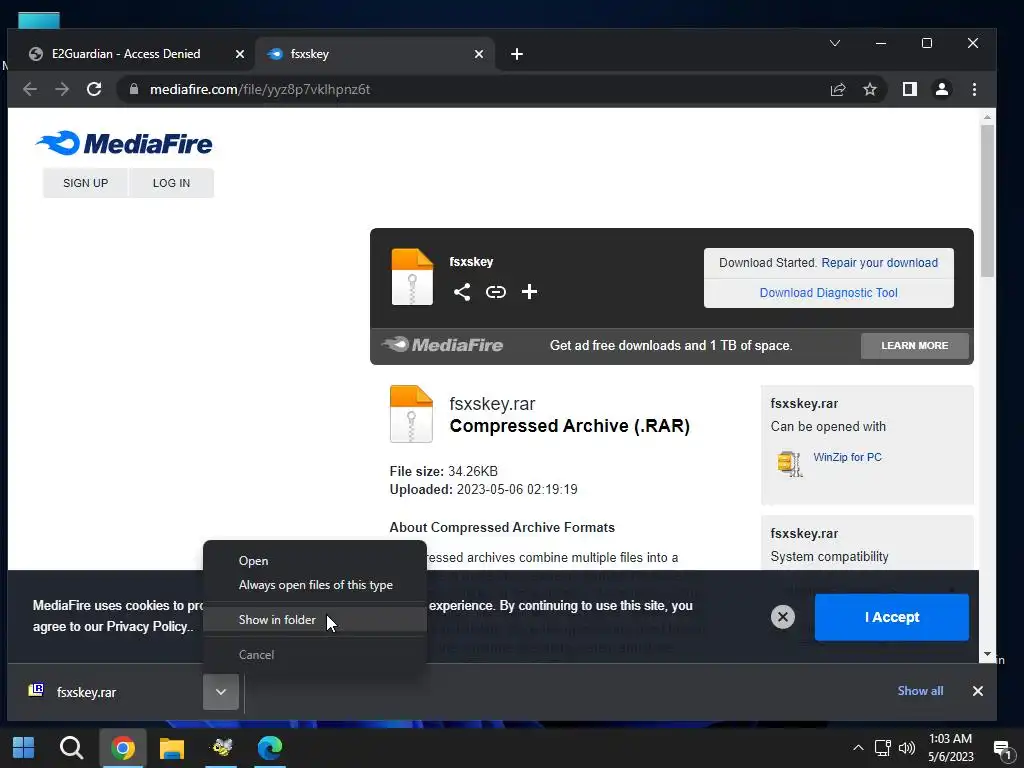Click the scrollbar up arrow
Viewport: 1024px width, 768px height.
(987, 118)
